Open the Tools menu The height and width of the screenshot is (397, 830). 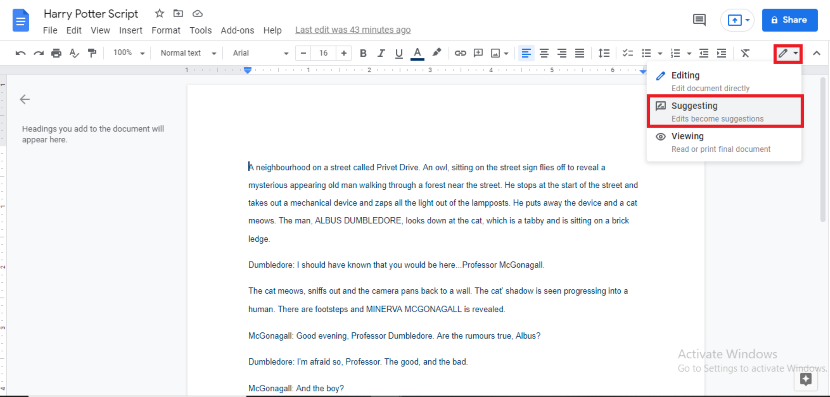click(201, 30)
